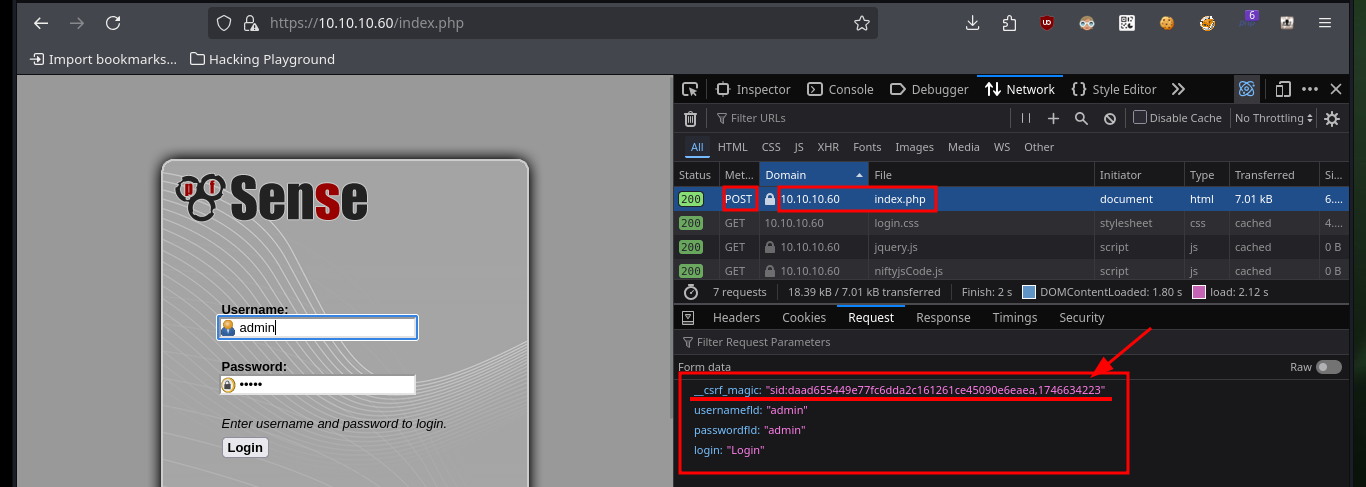Toggle Raw form data switch
This screenshot has height=487, width=1366.
[1329, 367]
